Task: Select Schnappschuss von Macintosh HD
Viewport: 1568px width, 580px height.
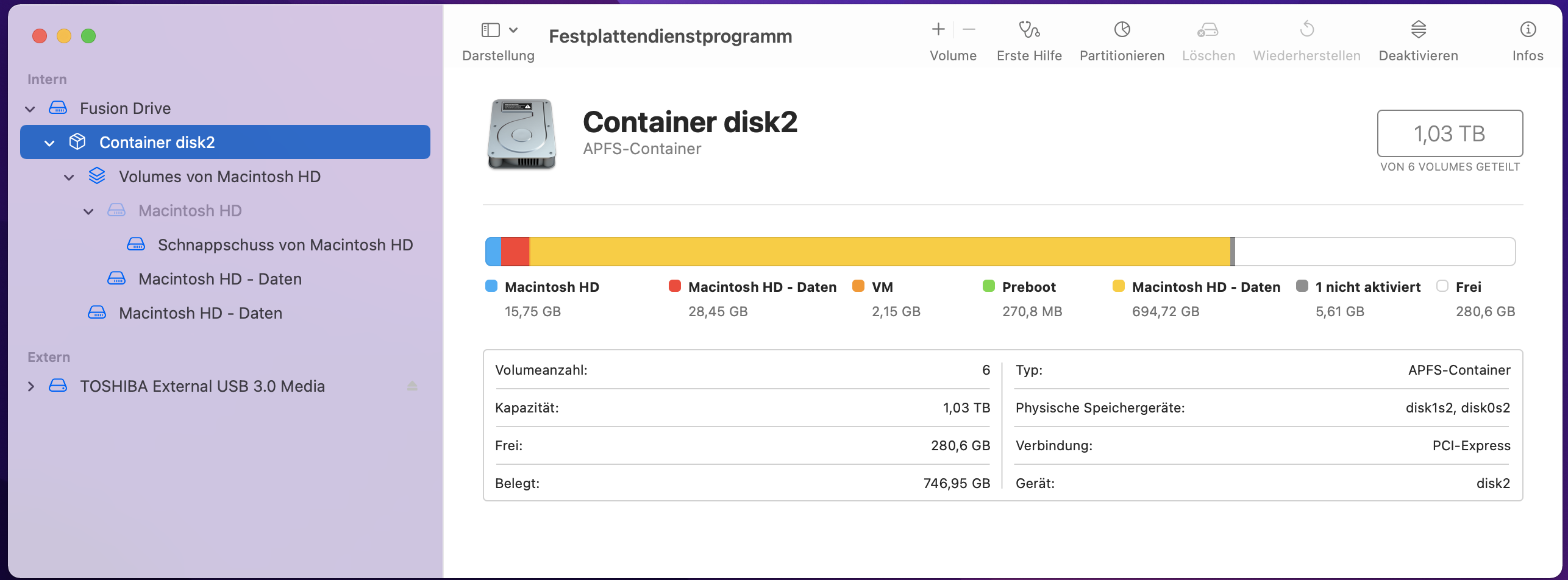Action: (x=285, y=245)
